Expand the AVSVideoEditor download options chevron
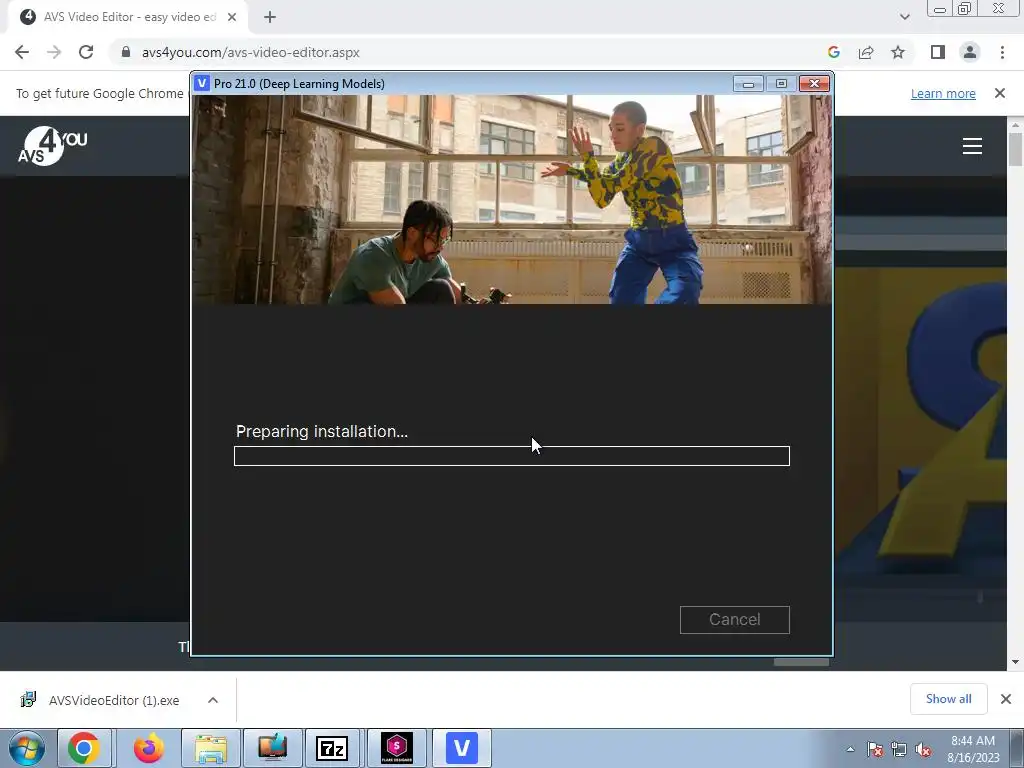The image size is (1024, 768). coord(213,700)
